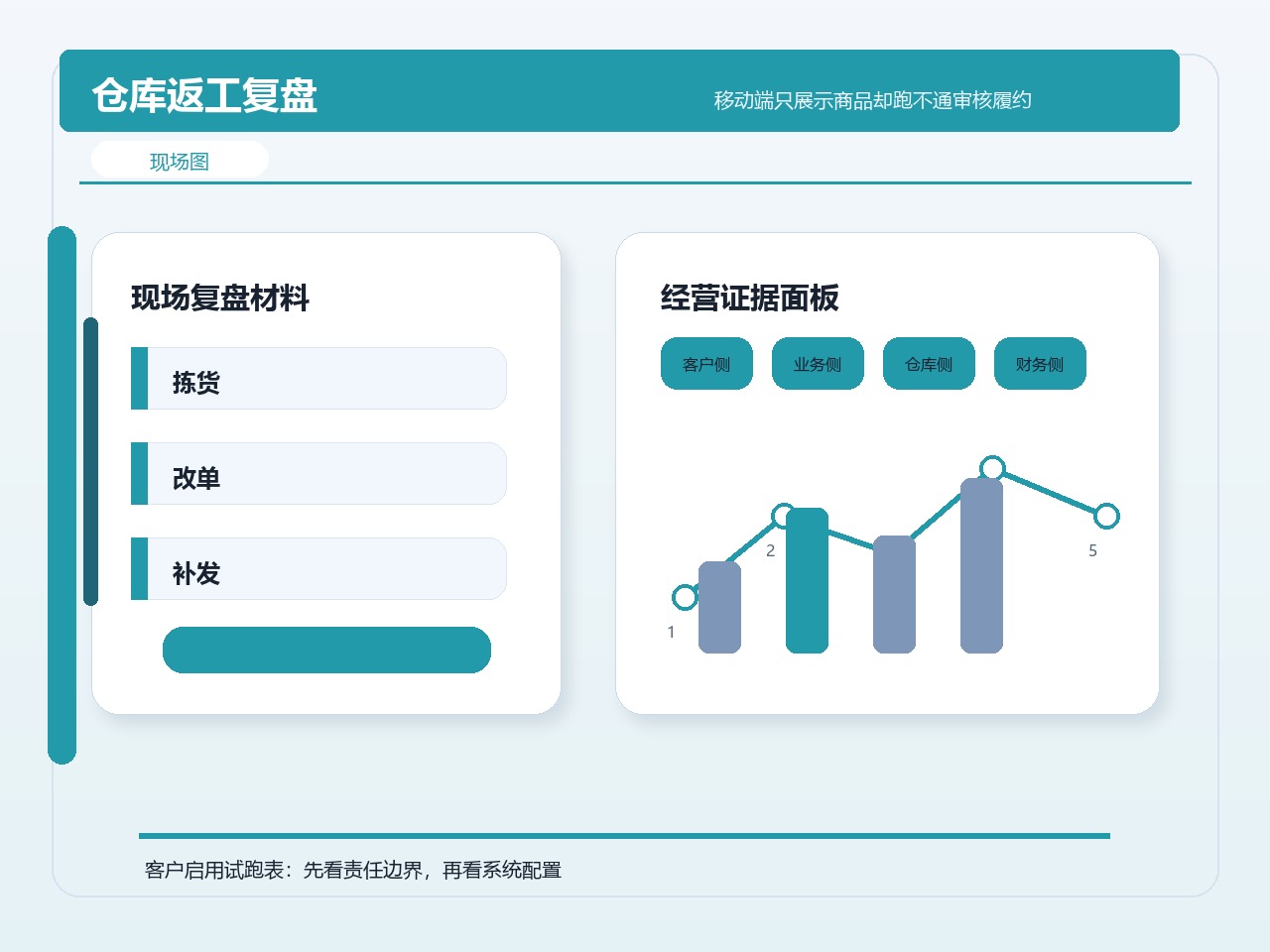Open the 拣货 list item
Image resolution: width=1270 pixels, height=952 pixels.
318,379
